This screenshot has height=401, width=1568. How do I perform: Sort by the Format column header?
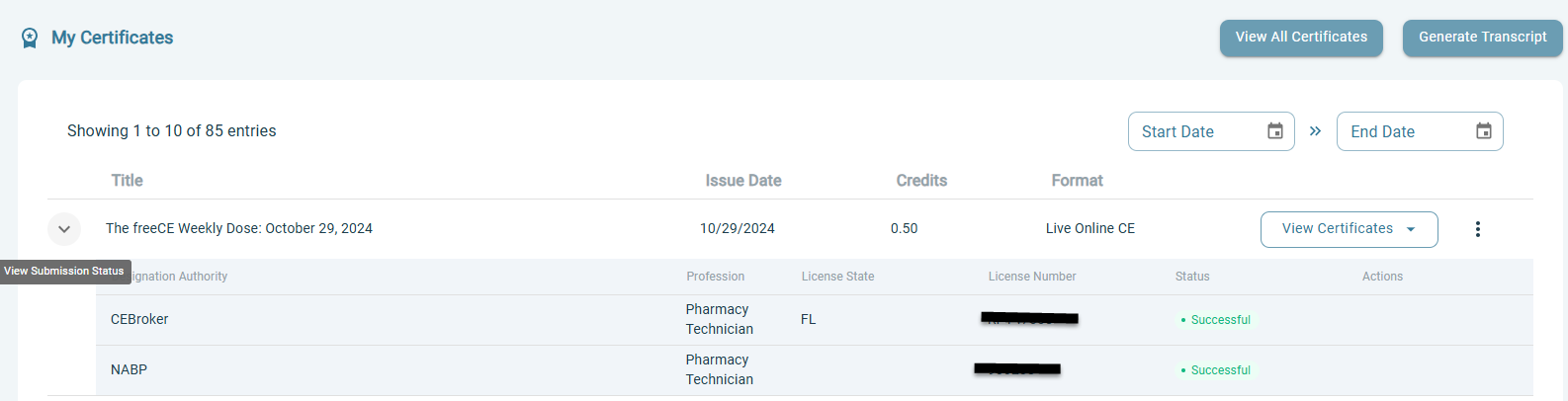(1077, 181)
